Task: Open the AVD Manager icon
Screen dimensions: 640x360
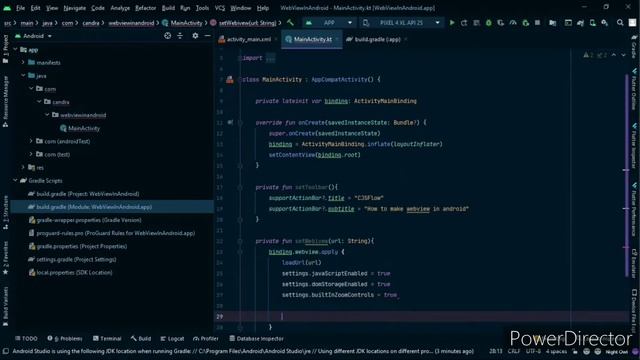Action: [x=592, y=23]
